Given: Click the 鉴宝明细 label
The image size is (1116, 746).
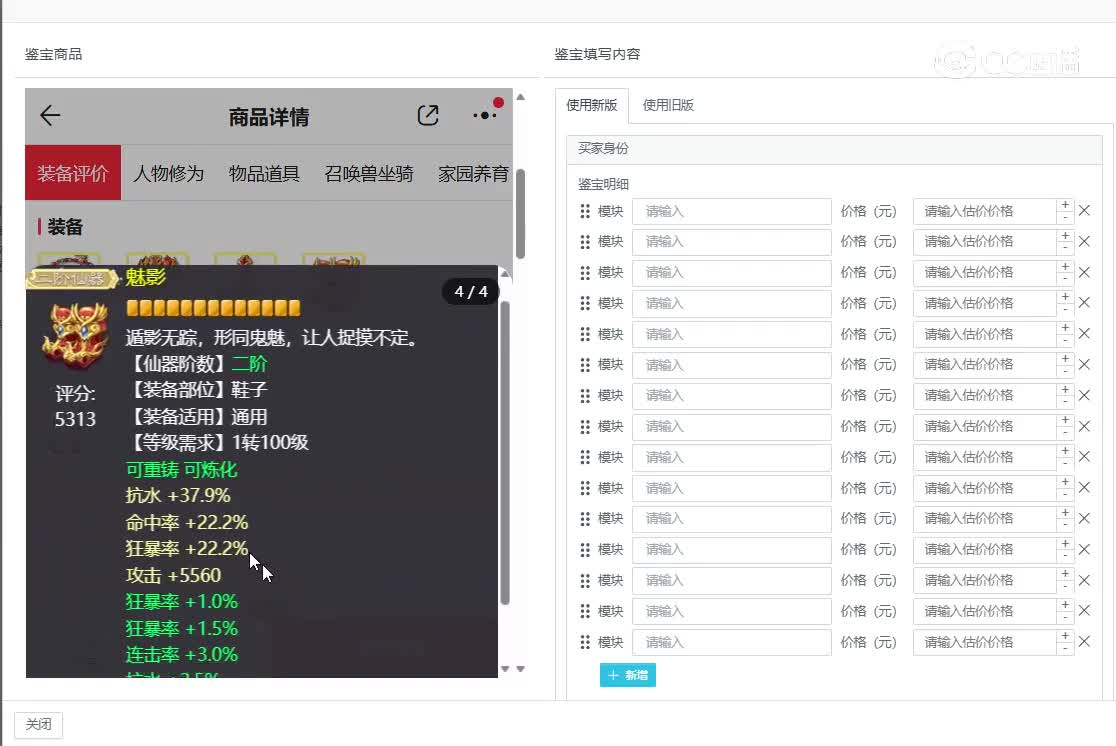Looking at the screenshot, I should point(603,184).
